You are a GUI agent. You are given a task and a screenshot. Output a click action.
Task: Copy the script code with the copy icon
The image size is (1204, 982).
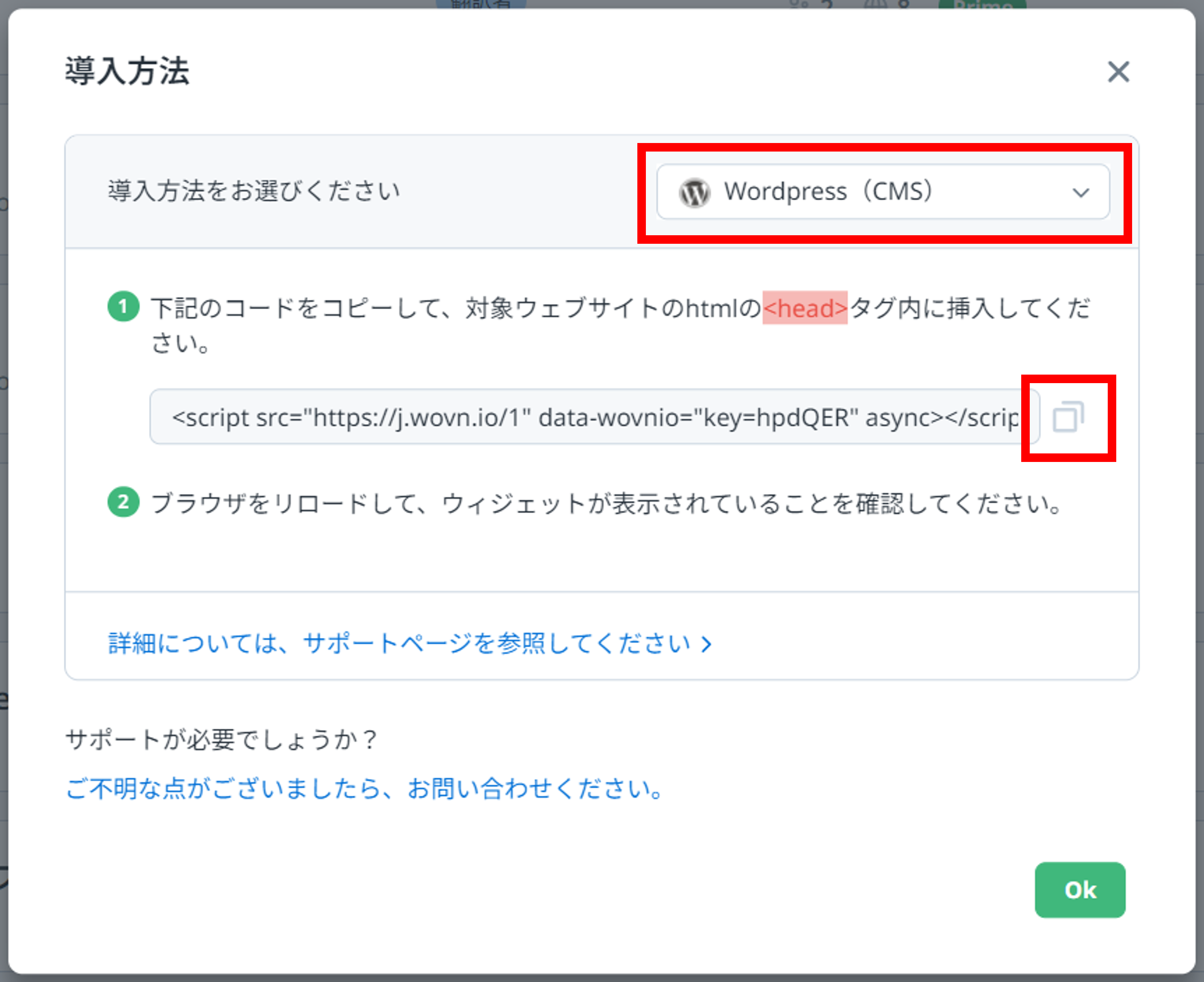1068,418
